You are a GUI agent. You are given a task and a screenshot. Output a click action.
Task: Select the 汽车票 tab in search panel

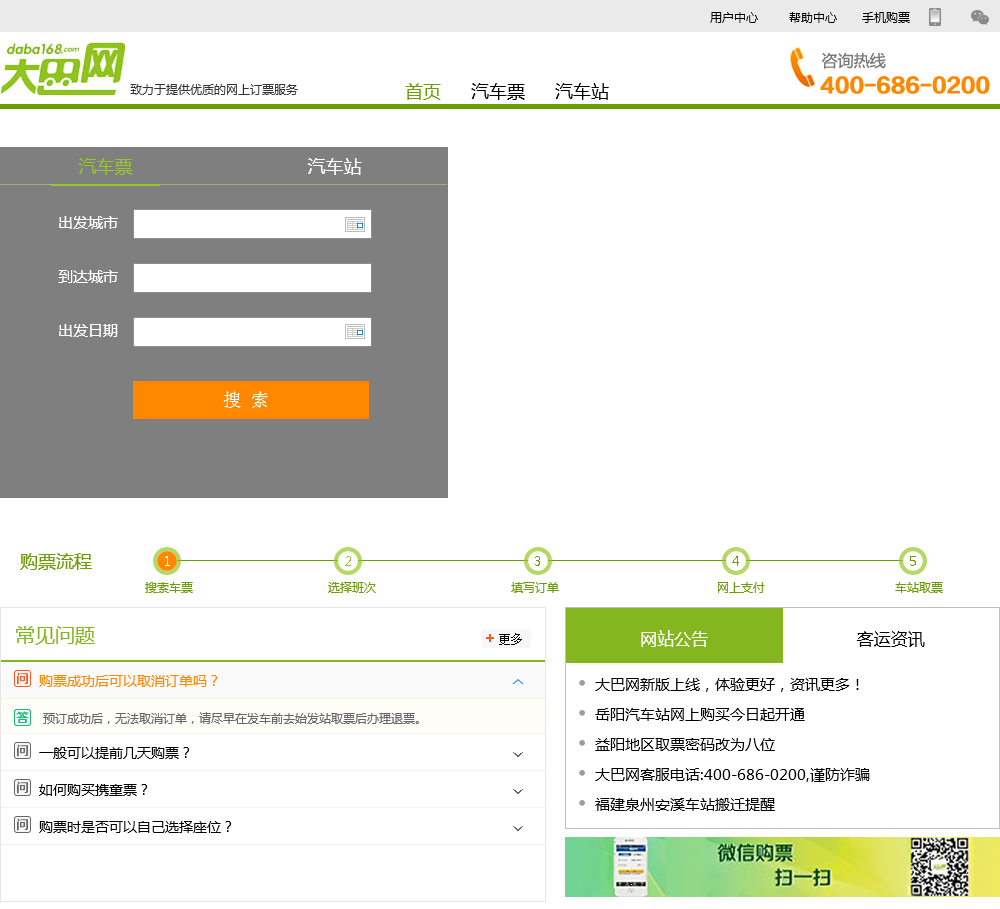pyautogui.click(x=105, y=166)
